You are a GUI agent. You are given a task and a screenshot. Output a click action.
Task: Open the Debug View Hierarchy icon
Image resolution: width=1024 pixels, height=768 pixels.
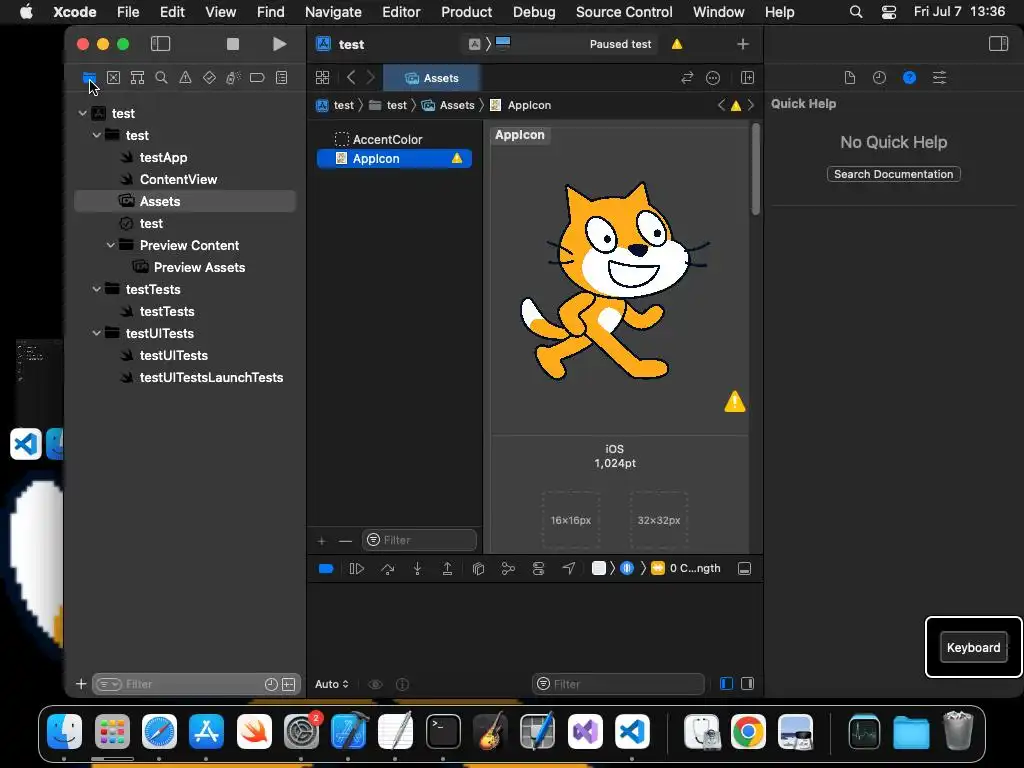(478, 569)
